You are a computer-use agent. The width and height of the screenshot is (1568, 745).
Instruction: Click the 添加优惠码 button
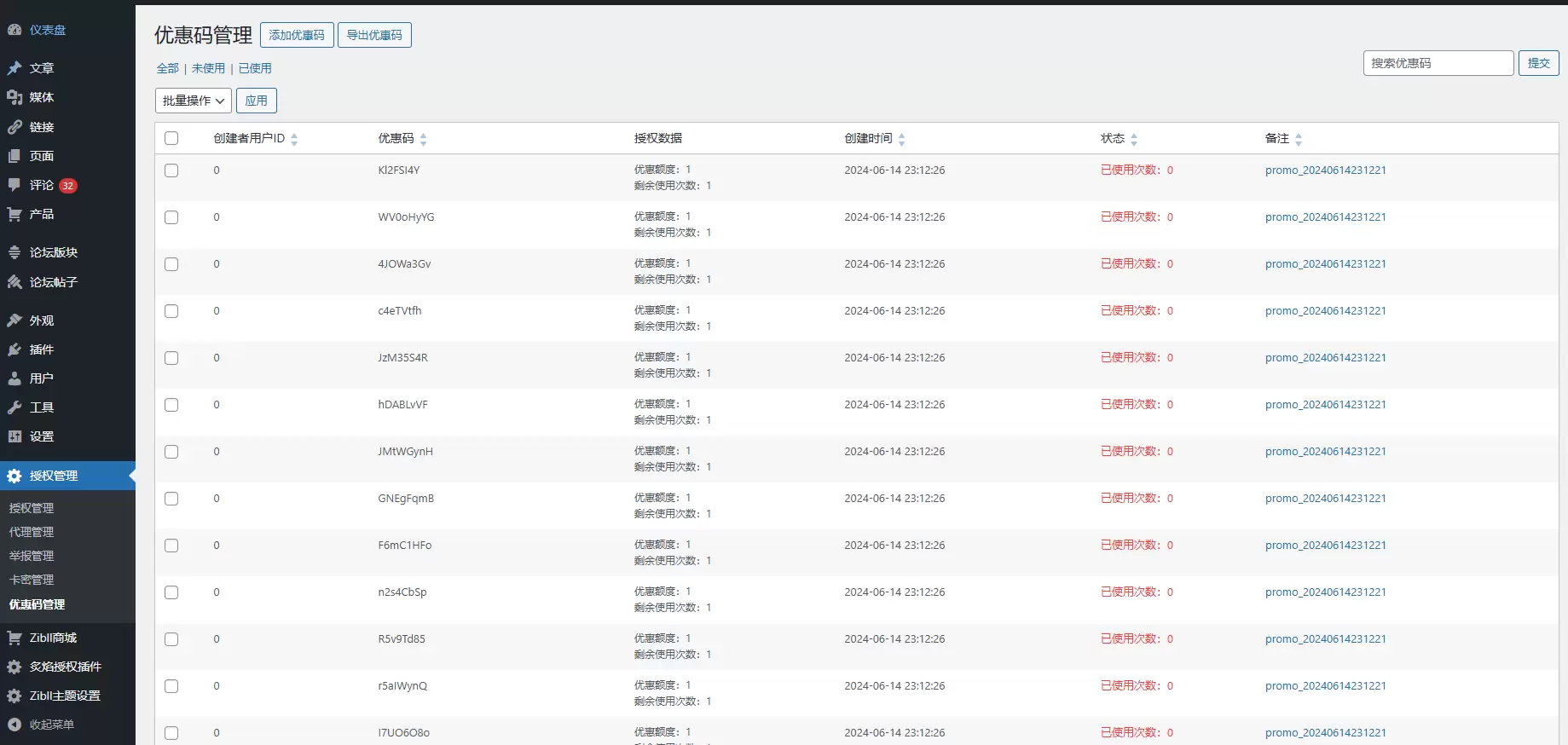[x=297, y=35]
